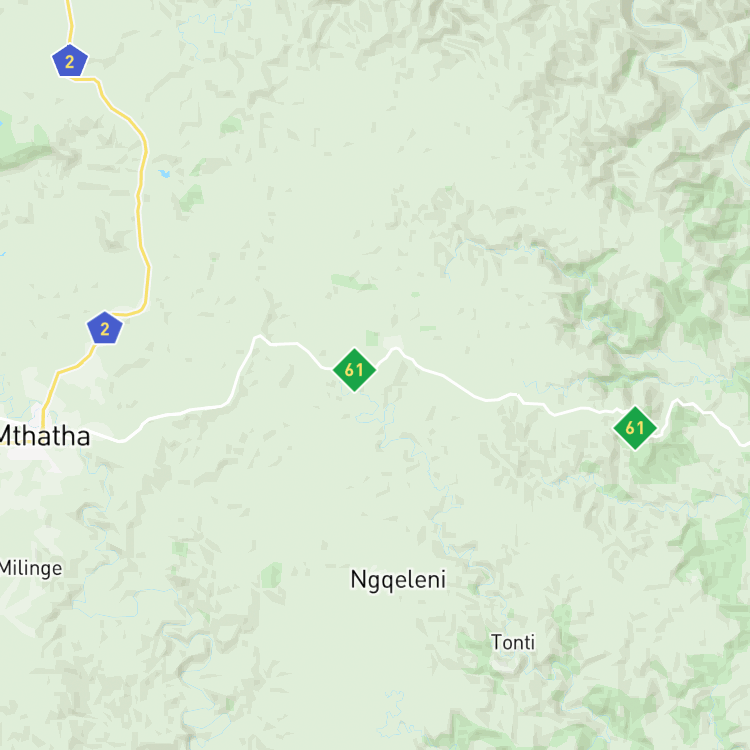Click the small blue lake beside the highway
This screenshot has height=750, width=750.
165,173
